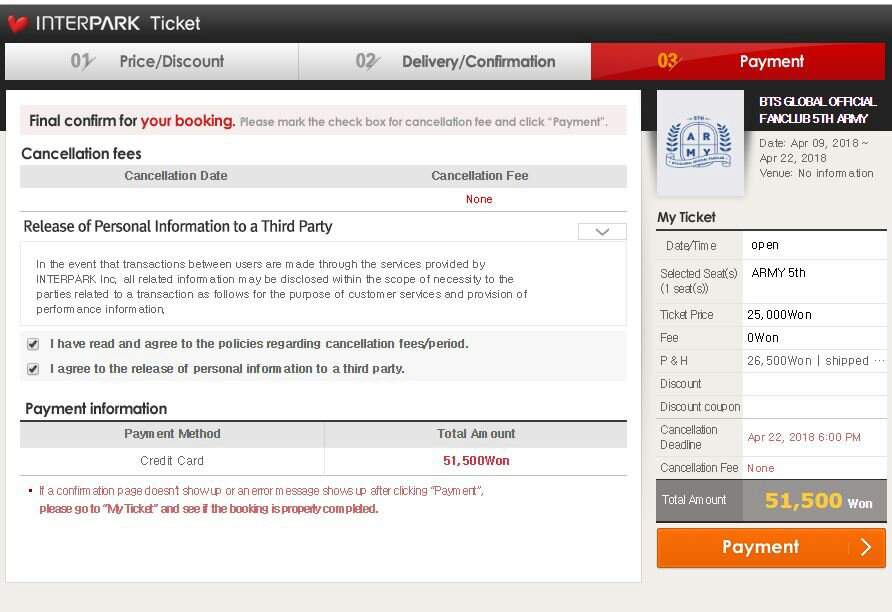Open the Price/Discount step tab
The image size is (892, 612).
click(x=151, y=61)
